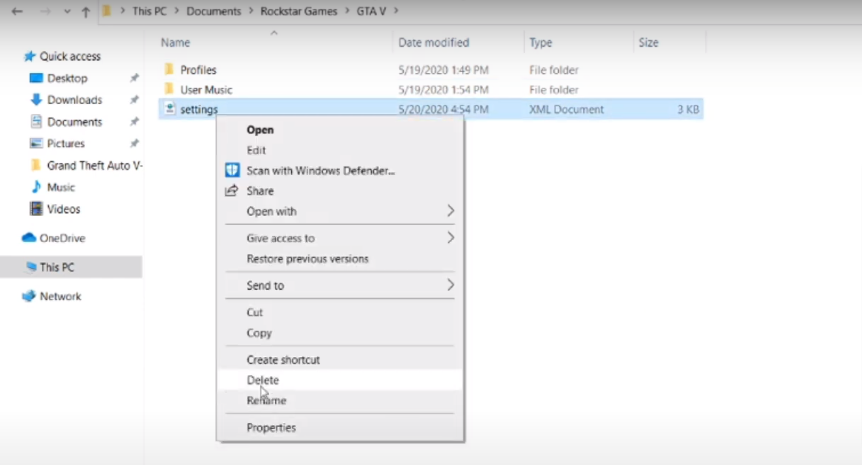The width and height of the screenshot is (862, 465).
Task: Expand chevron after This PC breadcrumb
Action: 176,11
